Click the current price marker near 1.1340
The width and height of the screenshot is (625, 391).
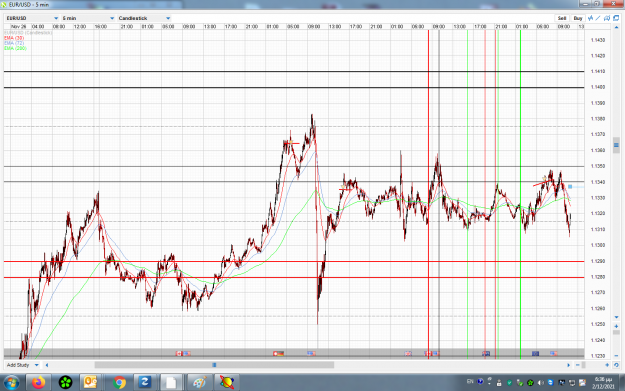(x=570, y=187)
